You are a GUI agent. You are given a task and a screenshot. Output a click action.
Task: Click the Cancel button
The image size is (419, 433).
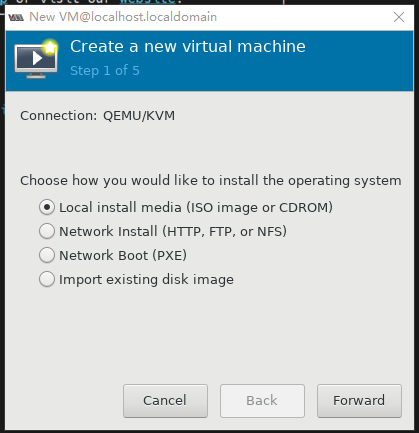pos(165,401)
